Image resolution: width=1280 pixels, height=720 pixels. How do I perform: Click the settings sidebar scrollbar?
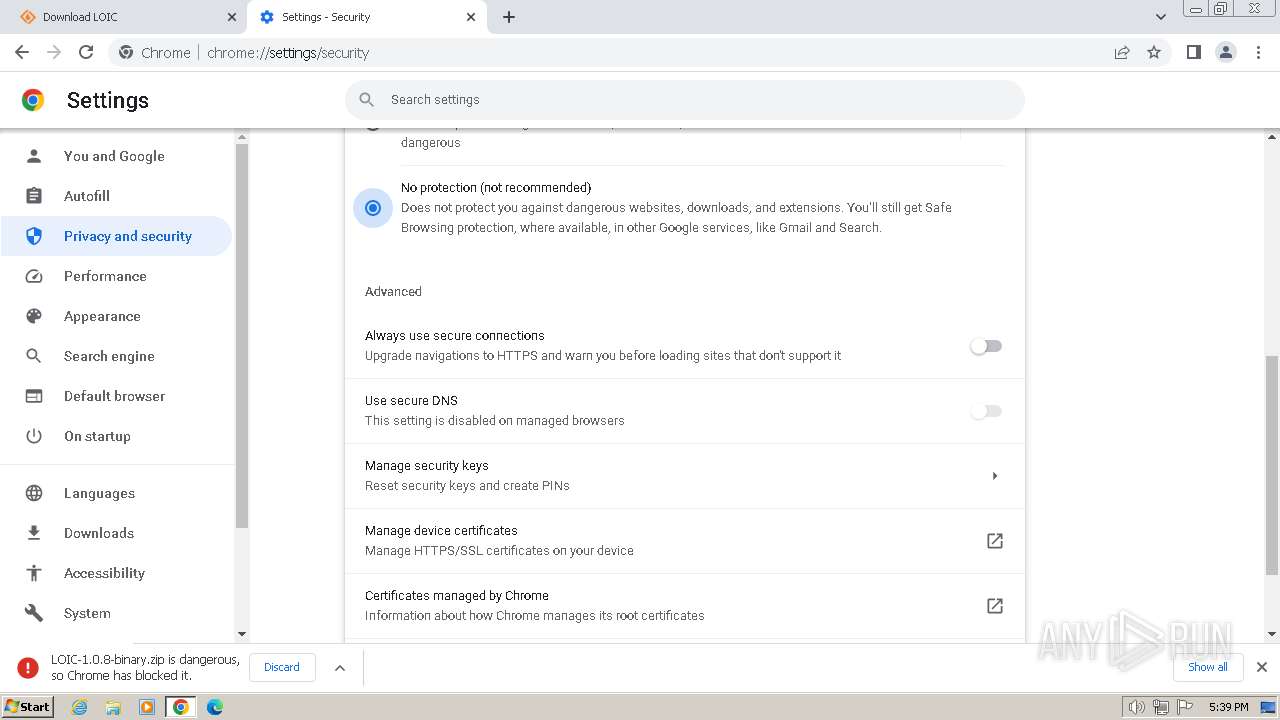tap(241, 335)
